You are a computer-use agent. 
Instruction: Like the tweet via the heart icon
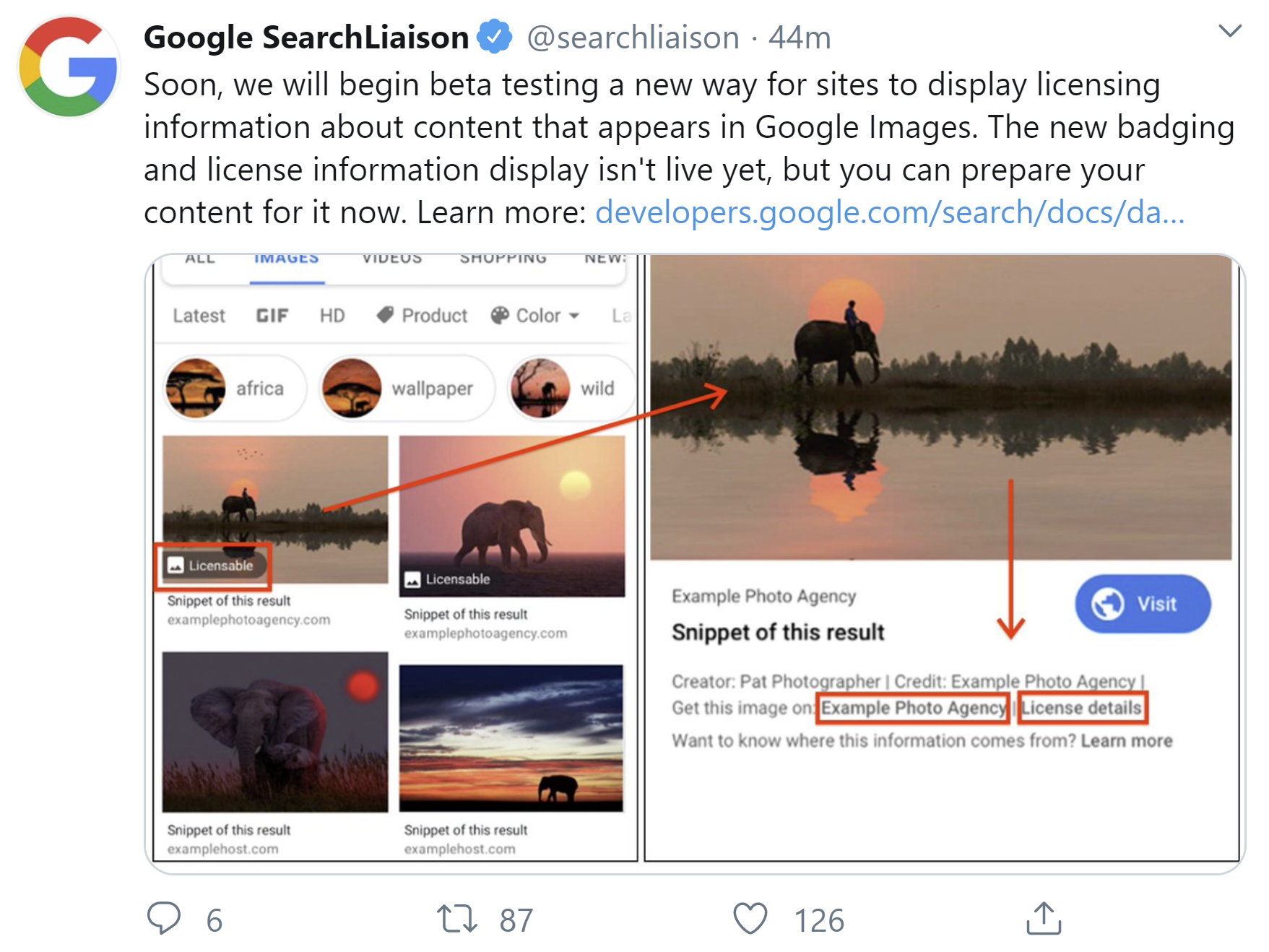pyautogui.click(x=750, y=919)
